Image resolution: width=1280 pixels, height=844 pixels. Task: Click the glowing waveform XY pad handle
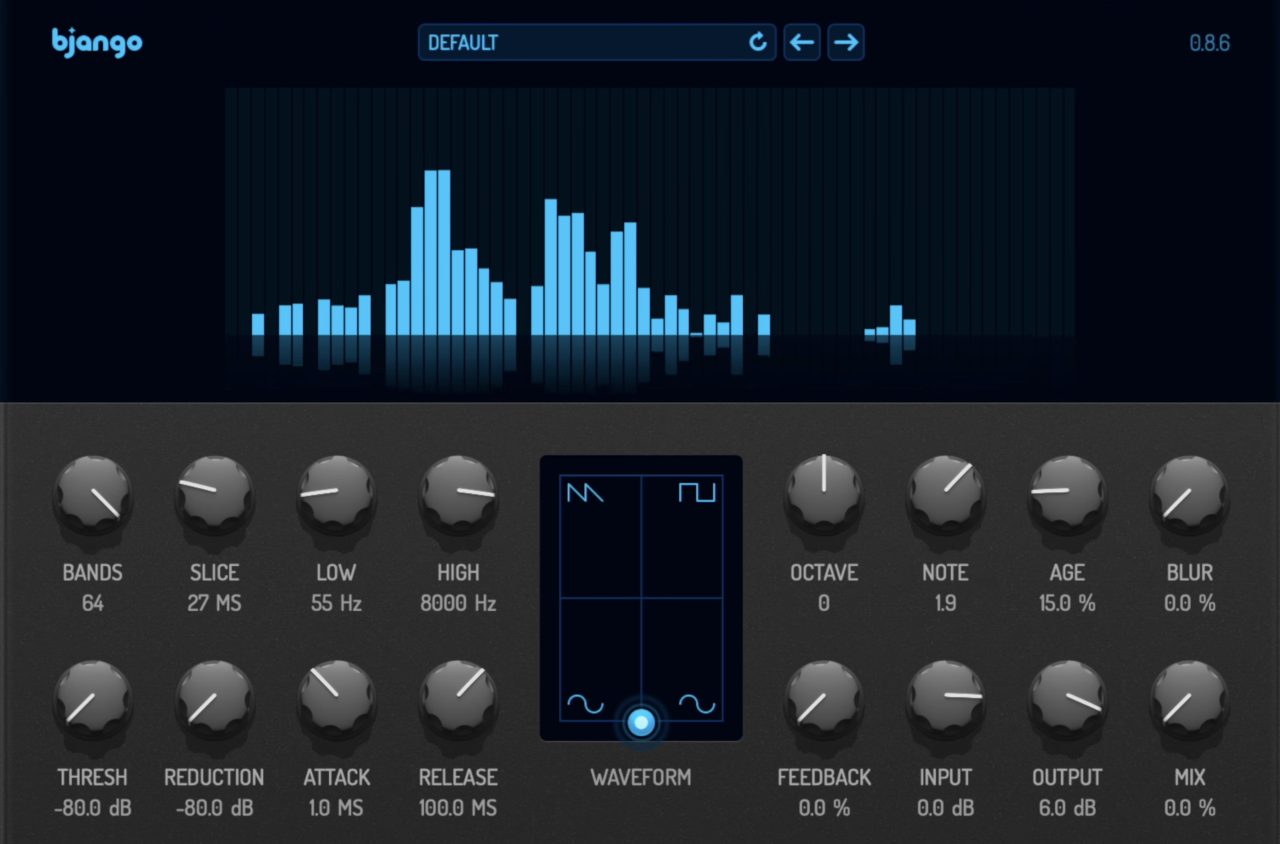point(641,722)
